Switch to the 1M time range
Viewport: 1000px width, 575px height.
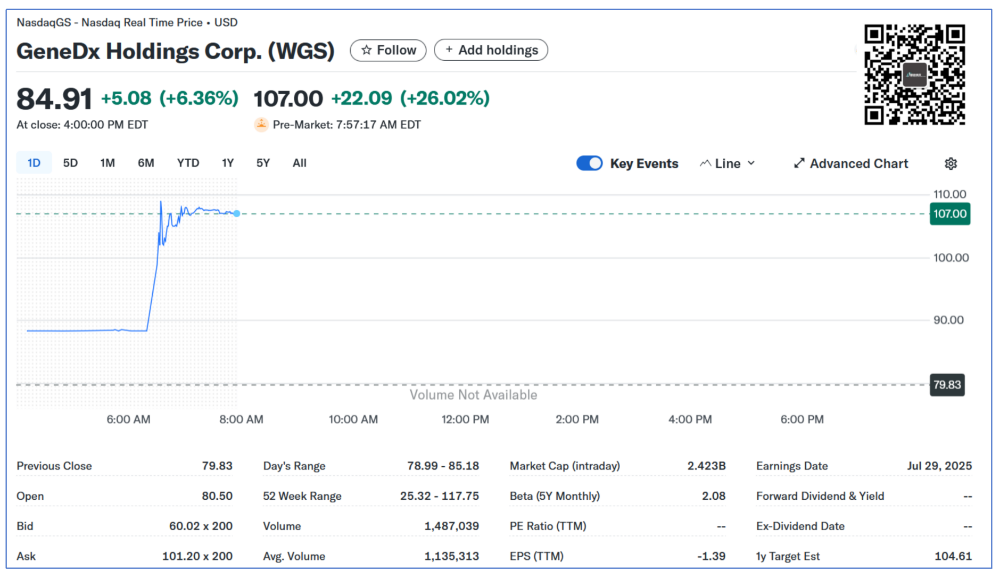pyautogui.click(x=107, y=163)
